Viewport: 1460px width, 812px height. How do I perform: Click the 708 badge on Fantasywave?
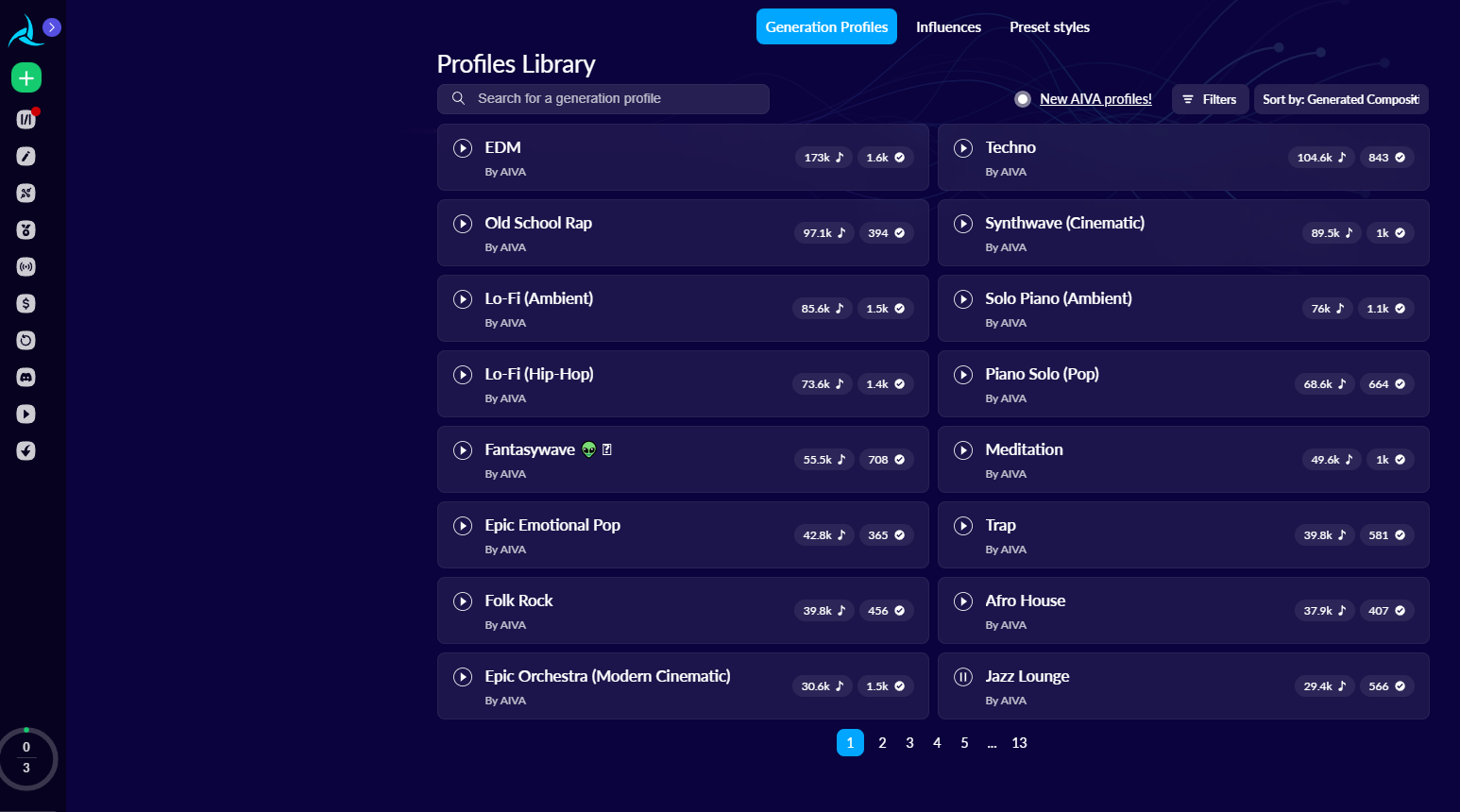pyautogui.click(x=886, y=460)
